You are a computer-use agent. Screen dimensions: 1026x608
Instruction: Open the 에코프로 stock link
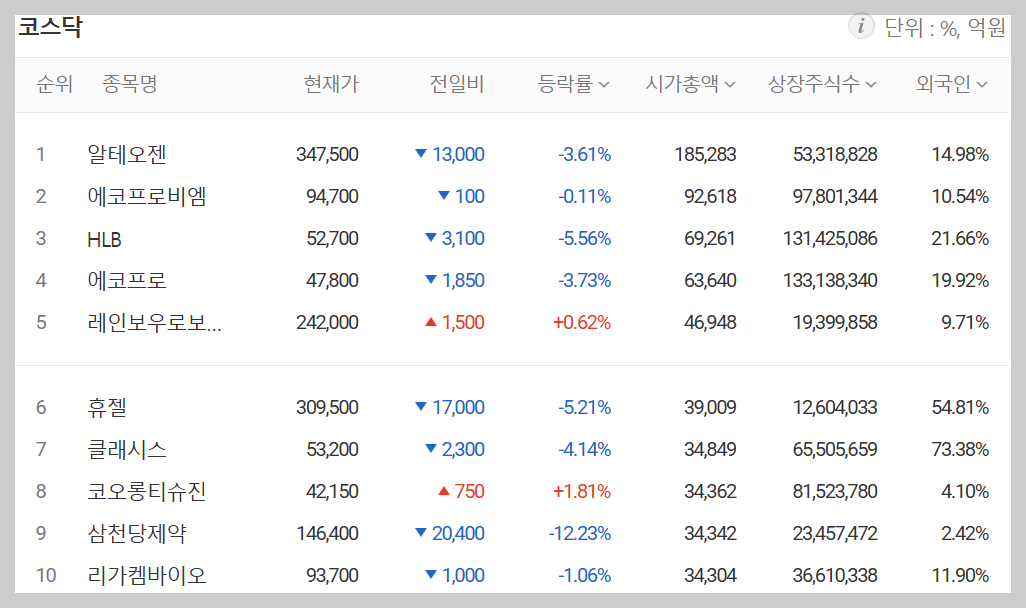pos(127,281)
